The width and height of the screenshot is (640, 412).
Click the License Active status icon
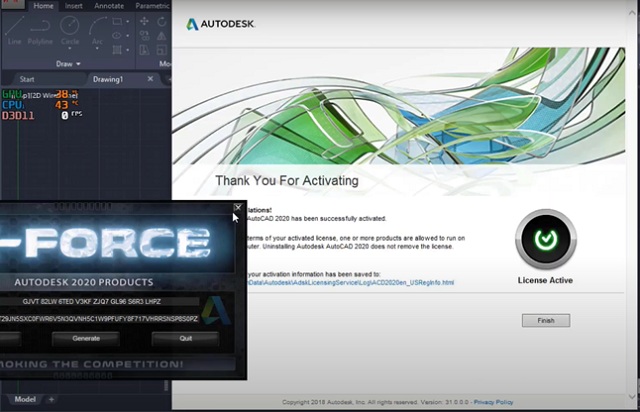(546, 239)
